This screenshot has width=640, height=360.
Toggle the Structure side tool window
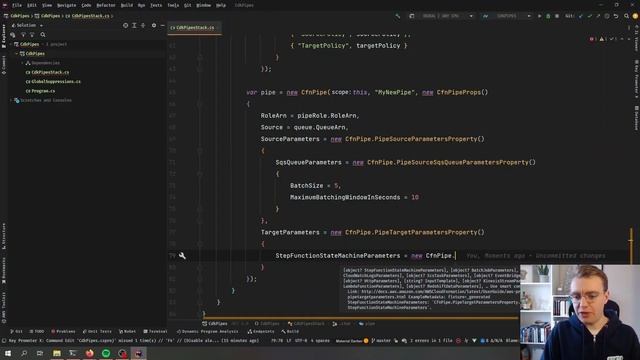tap(4, 236)
